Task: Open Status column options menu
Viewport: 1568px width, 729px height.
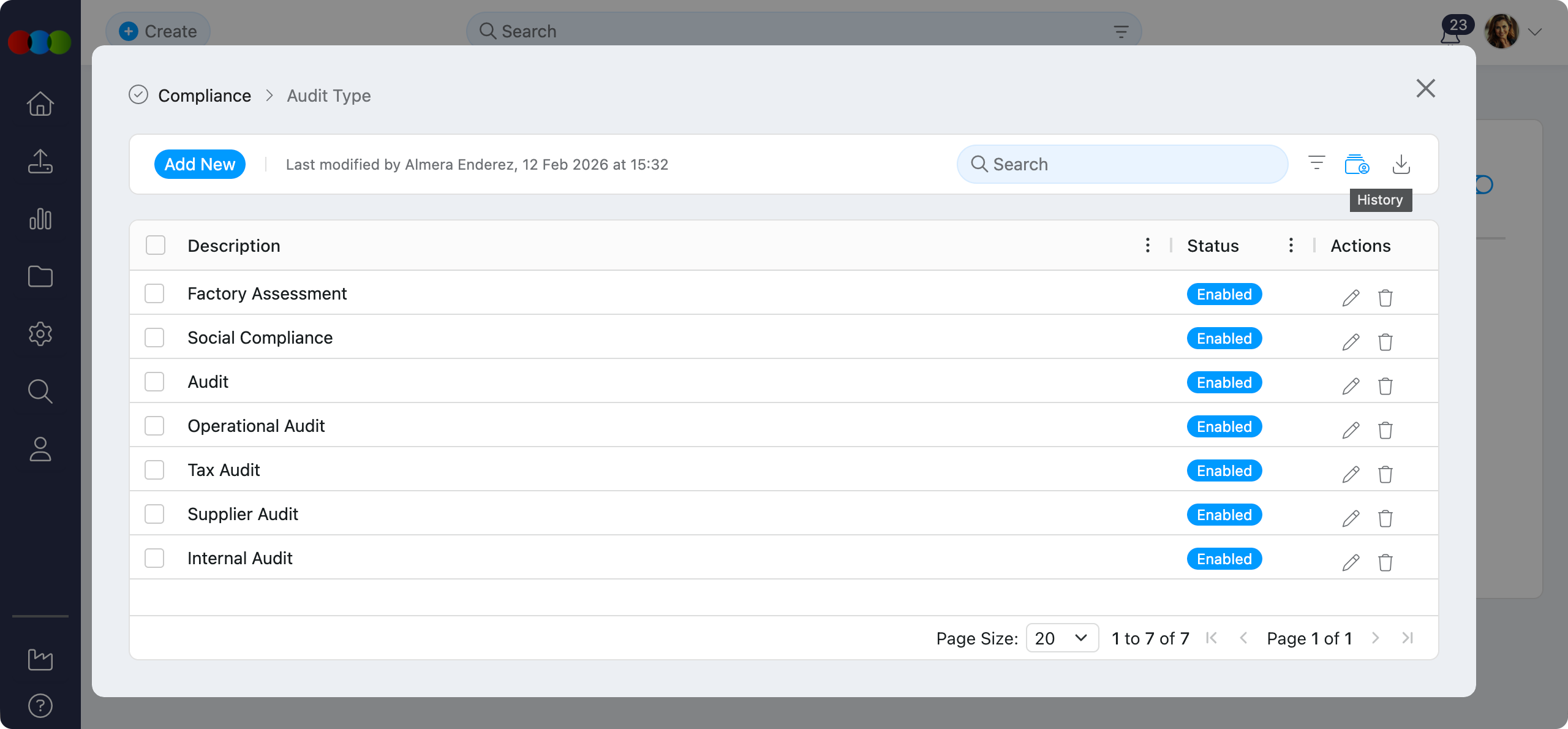Action: (x=1291, y=245)
